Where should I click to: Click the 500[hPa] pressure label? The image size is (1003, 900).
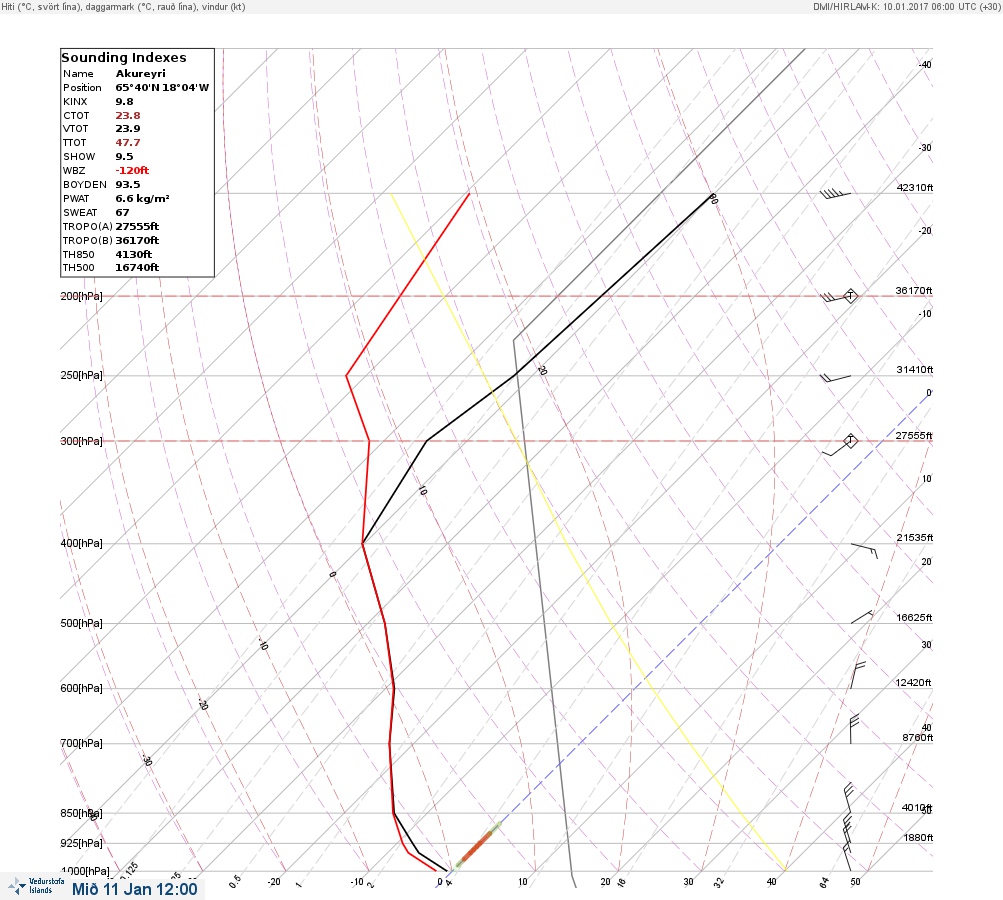point(81,623)
